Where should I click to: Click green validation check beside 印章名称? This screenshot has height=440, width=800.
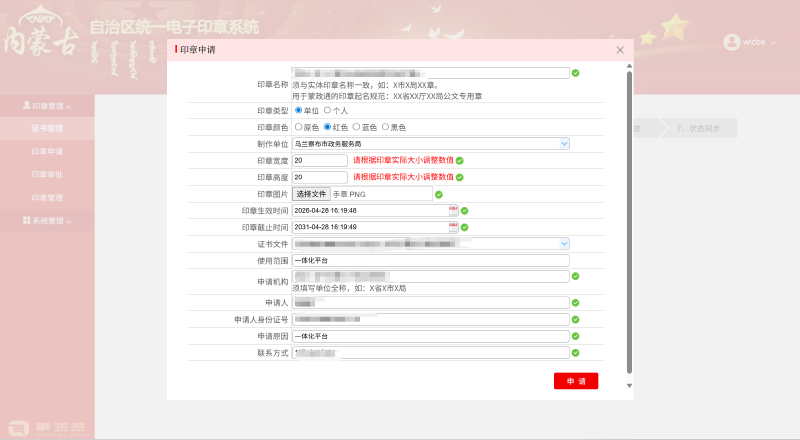[575, 73]
